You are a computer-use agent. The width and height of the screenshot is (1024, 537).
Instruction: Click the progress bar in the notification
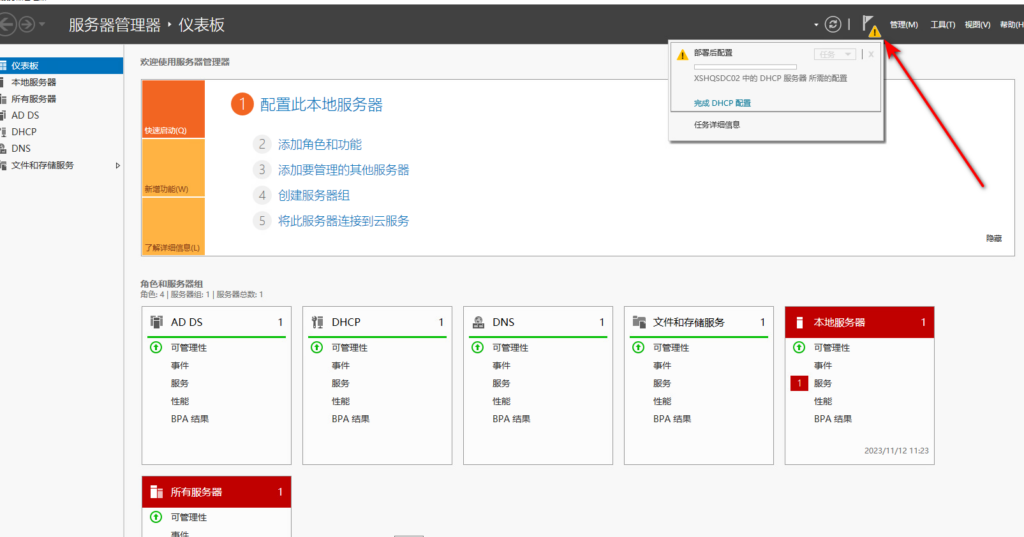tap(745, 67)
